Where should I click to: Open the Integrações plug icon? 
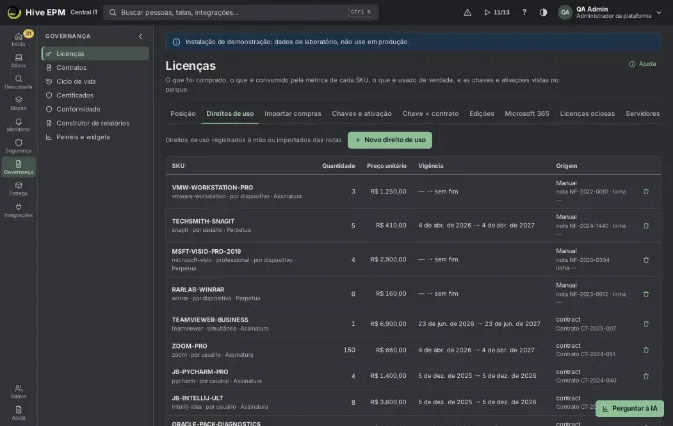18,210
